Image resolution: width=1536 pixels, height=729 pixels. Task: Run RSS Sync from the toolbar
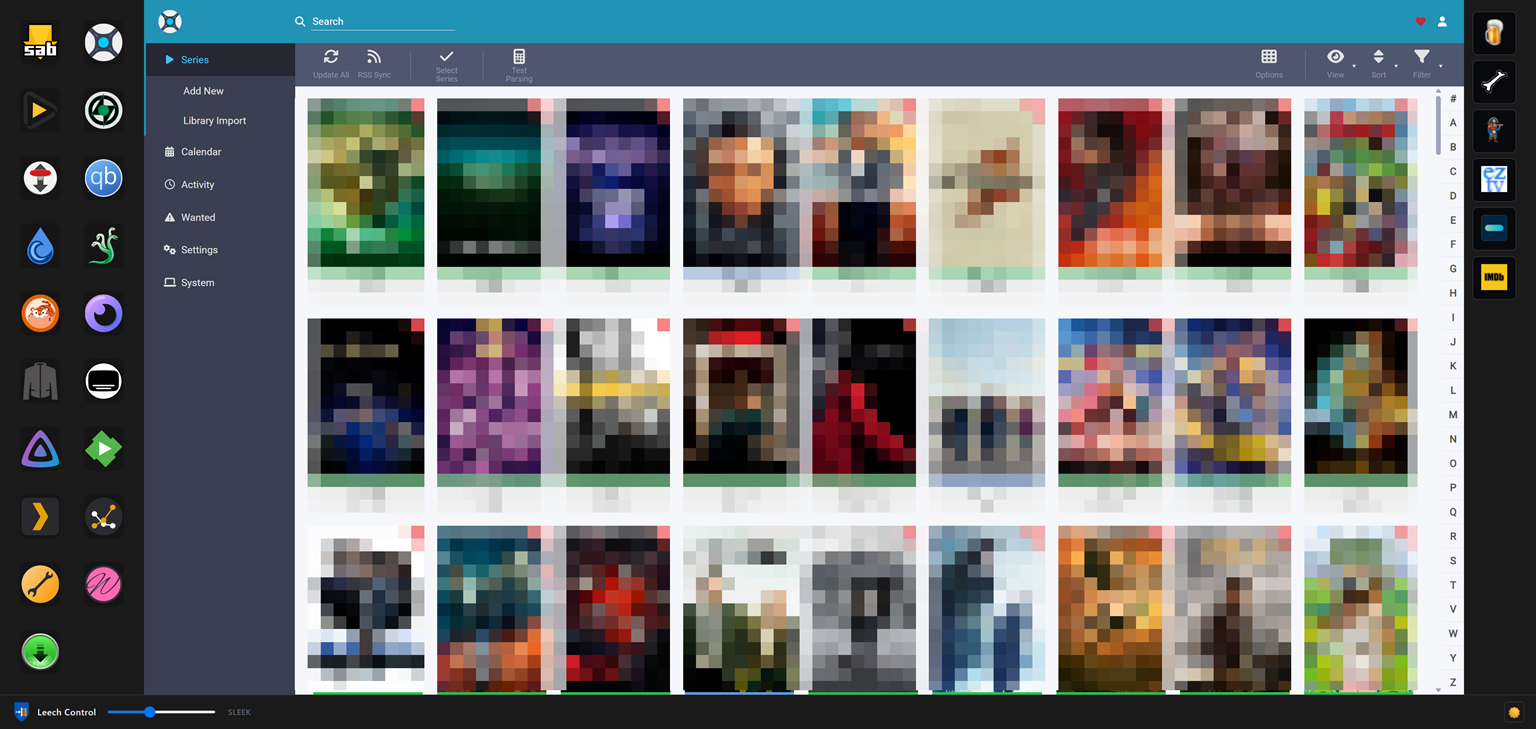(x=374, y=64)
